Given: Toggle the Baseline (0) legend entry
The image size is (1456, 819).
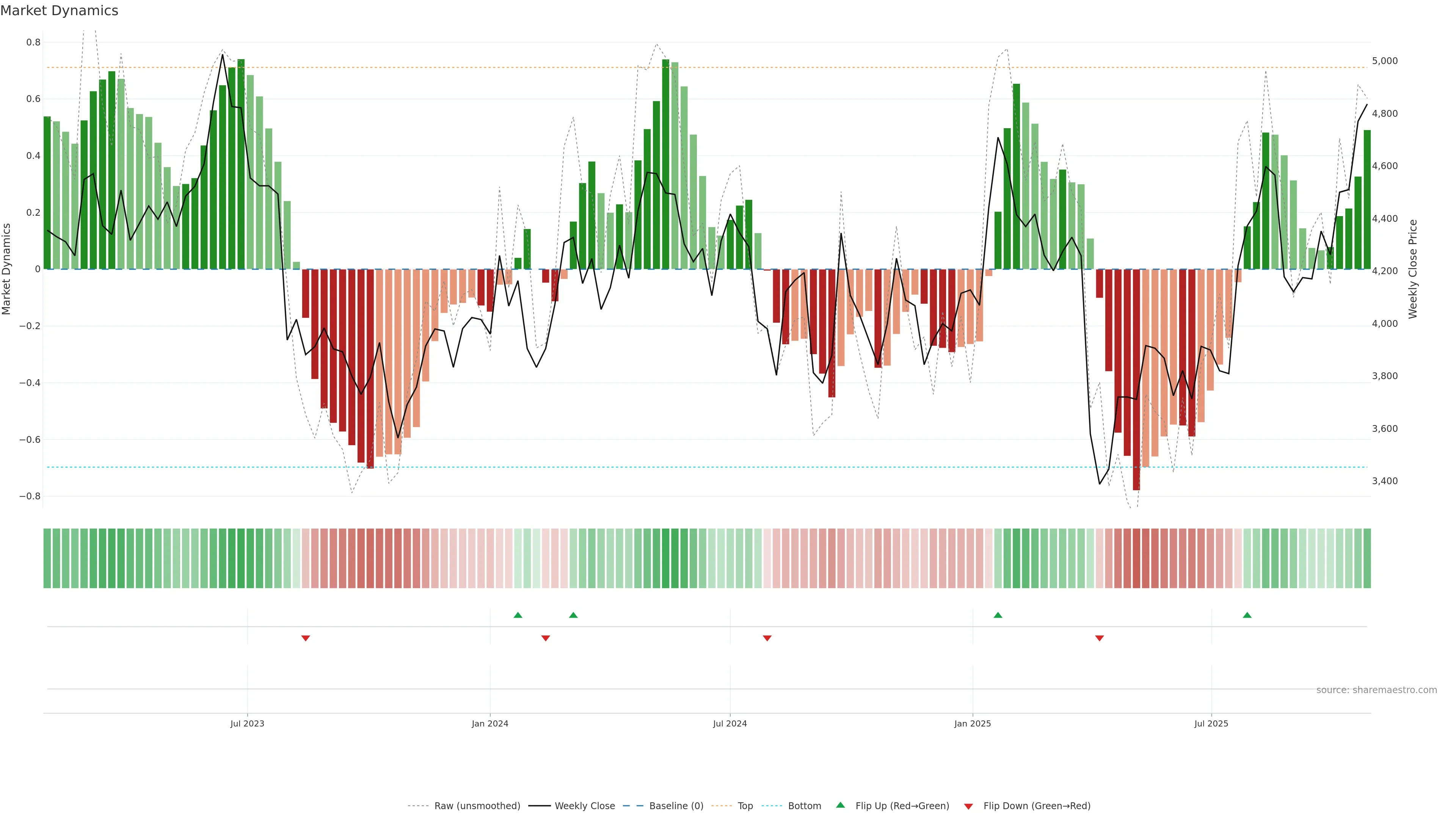Looking at the screenshot, I should tap(676, 806).
